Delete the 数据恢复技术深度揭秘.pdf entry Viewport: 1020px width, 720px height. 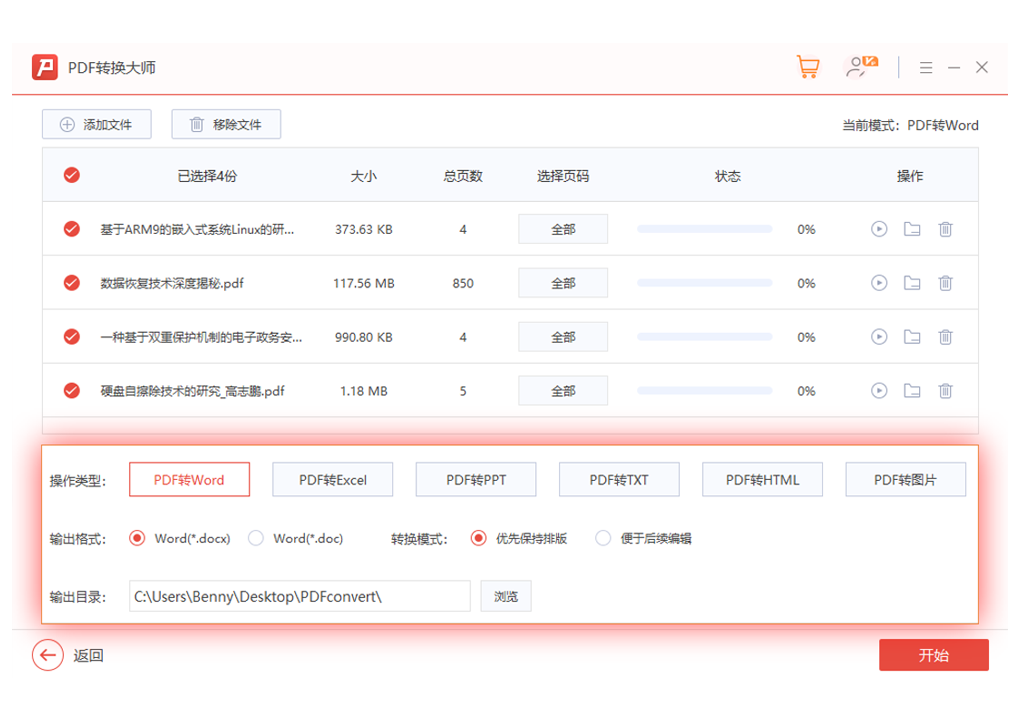(945, 283)
